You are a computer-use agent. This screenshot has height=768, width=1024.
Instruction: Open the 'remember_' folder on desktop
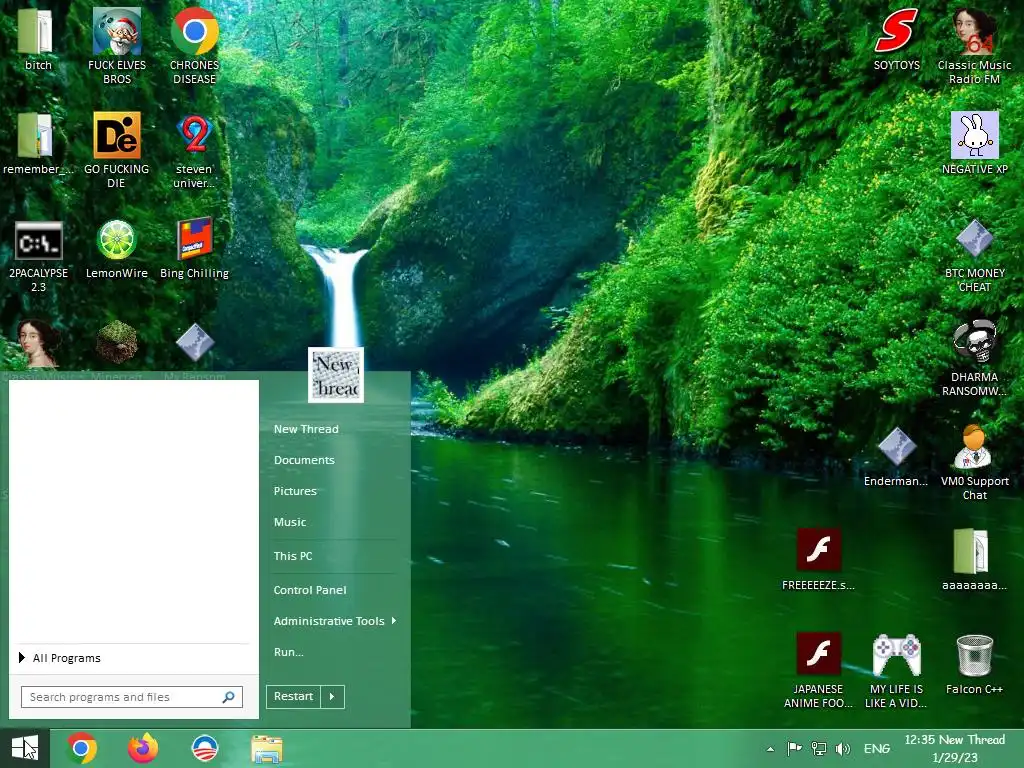(x=37, y=144)
